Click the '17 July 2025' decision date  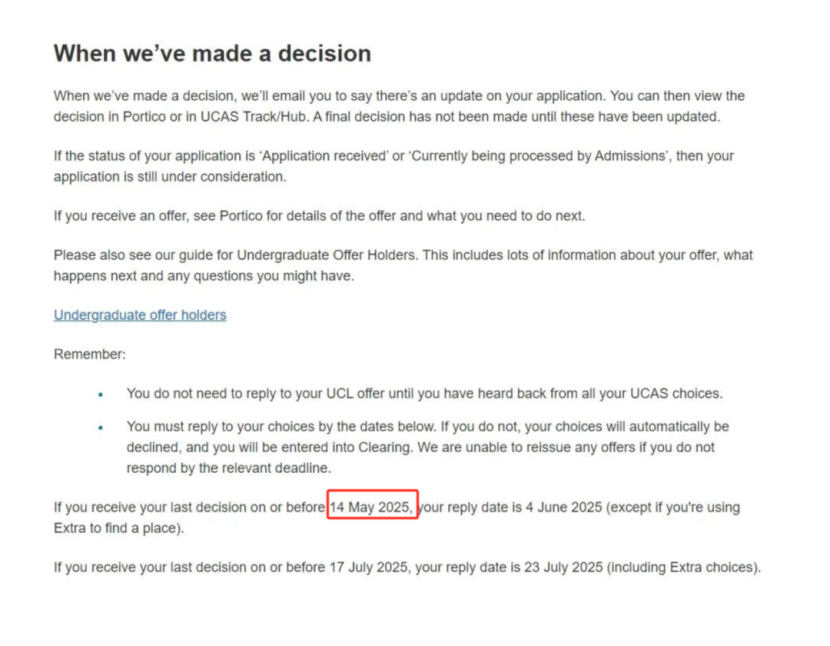click(x=368, y=568)
